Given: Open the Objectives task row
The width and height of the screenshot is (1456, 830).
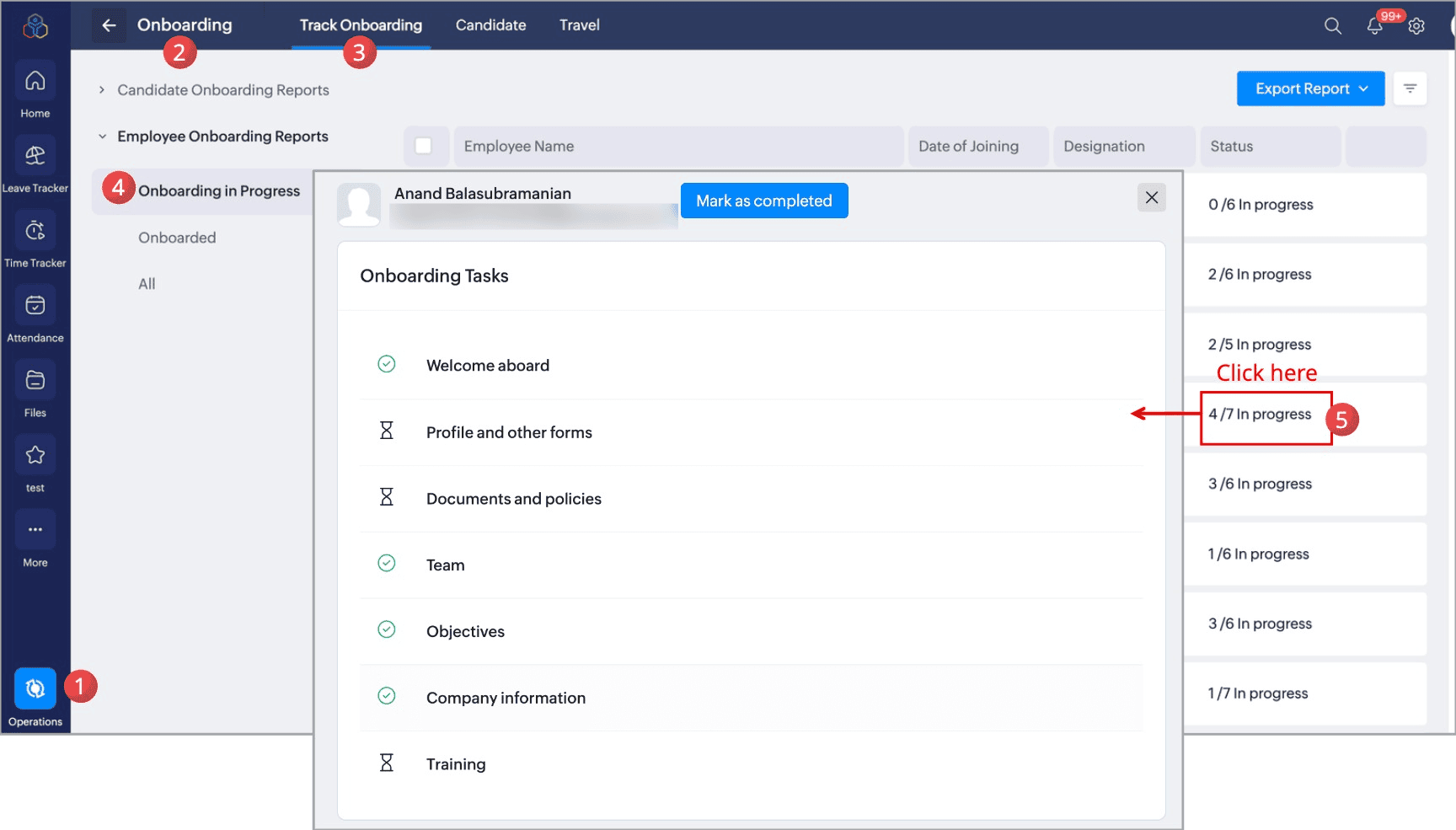Looking at the screenshot, I should coord(751,632).
